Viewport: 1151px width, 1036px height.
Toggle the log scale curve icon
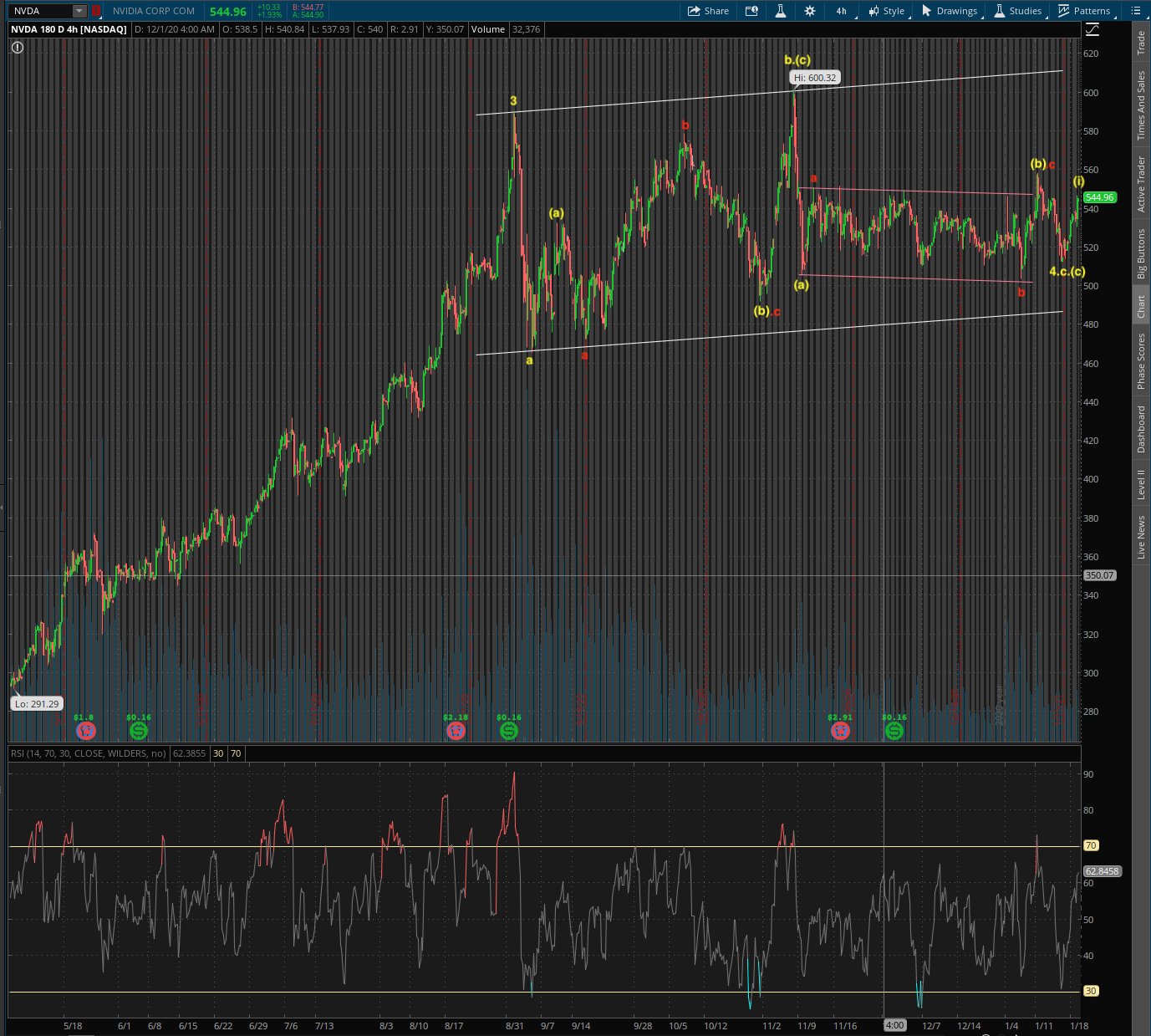point(1092,30)
